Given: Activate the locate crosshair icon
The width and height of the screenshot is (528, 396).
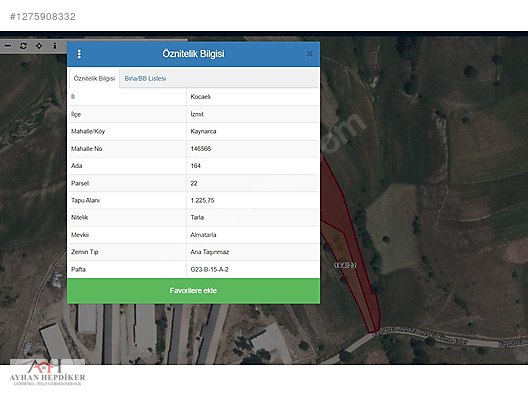Looking at the screenshot, I should point(39,46).
